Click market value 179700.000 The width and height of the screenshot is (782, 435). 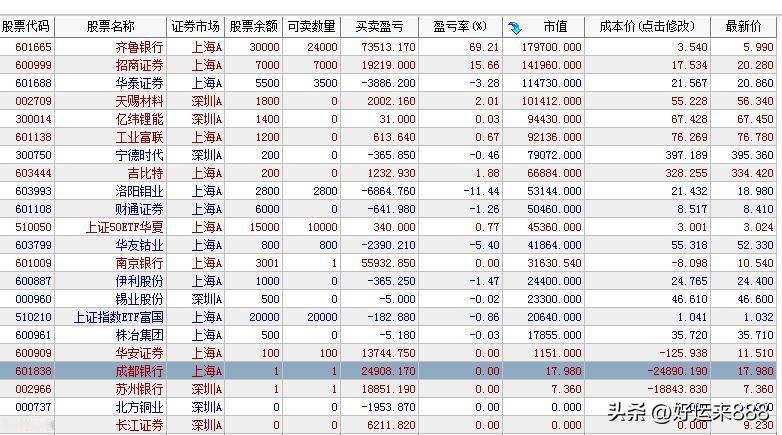click(552, 47)
